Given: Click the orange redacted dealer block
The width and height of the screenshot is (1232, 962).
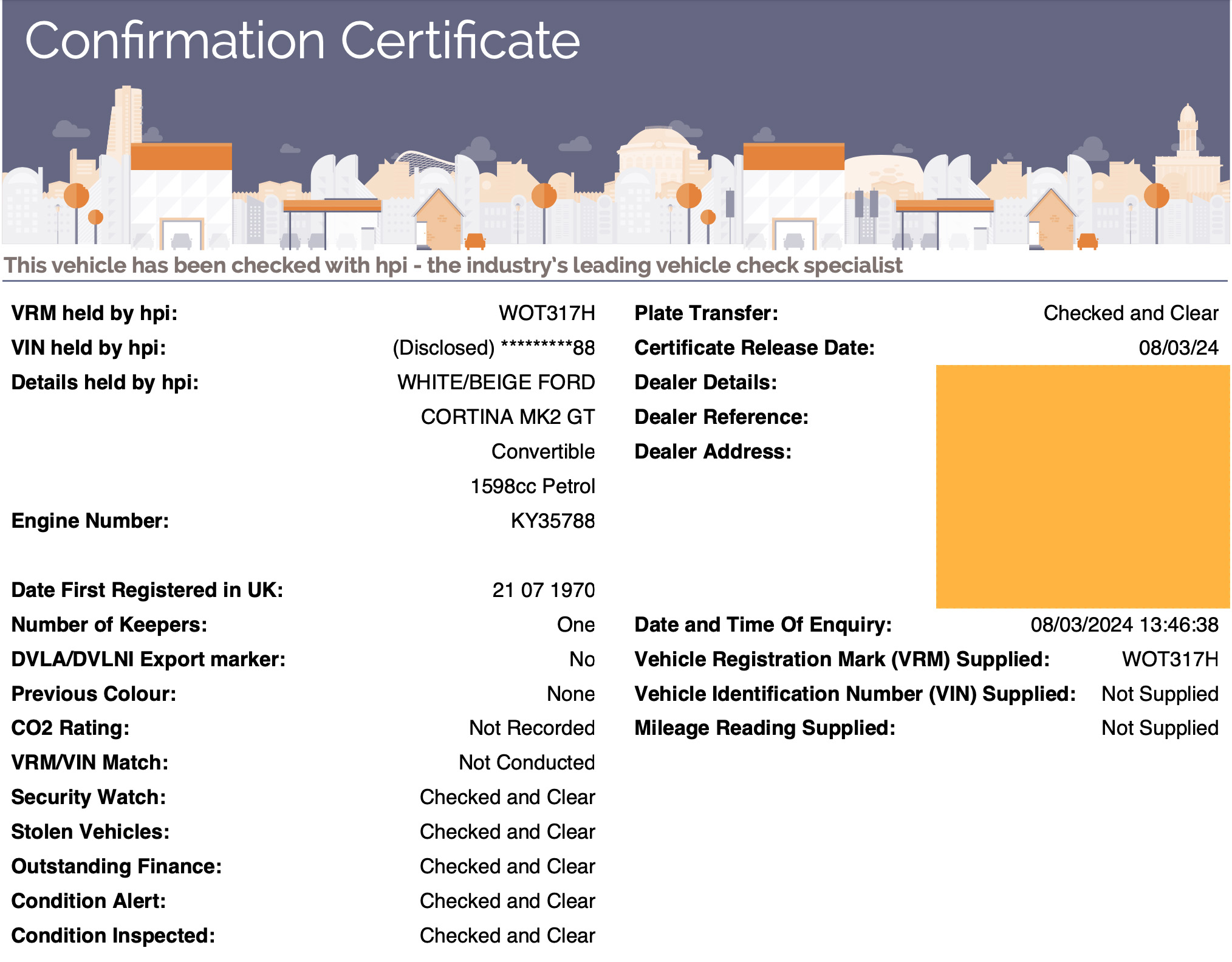Looking at the screenshot, I should 1083,486.
